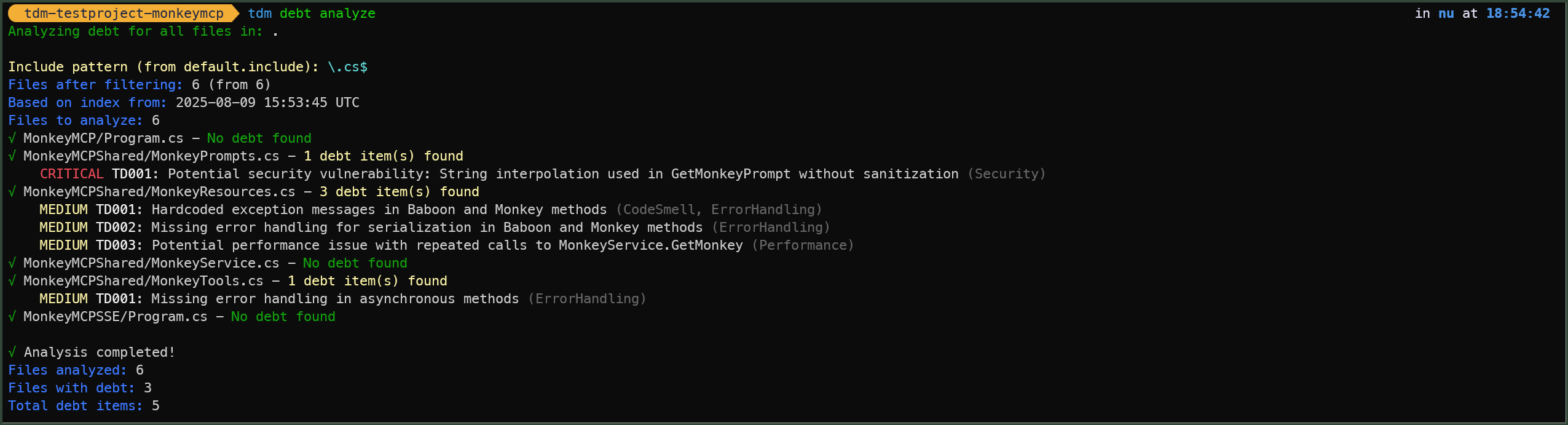Click the MEDIUM label for TD002
The width and height of the screenshot is (1568, 425).
(x=64, y=228)
